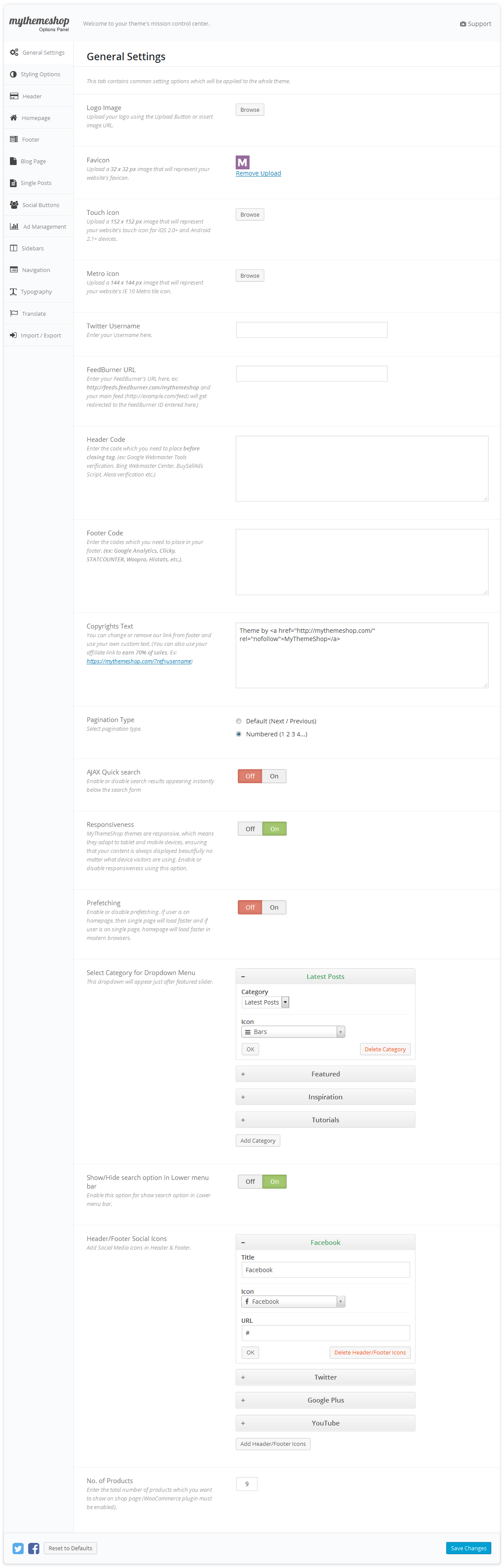
Task: Click the Ad Management chart icon
Action: click(14, 227)
